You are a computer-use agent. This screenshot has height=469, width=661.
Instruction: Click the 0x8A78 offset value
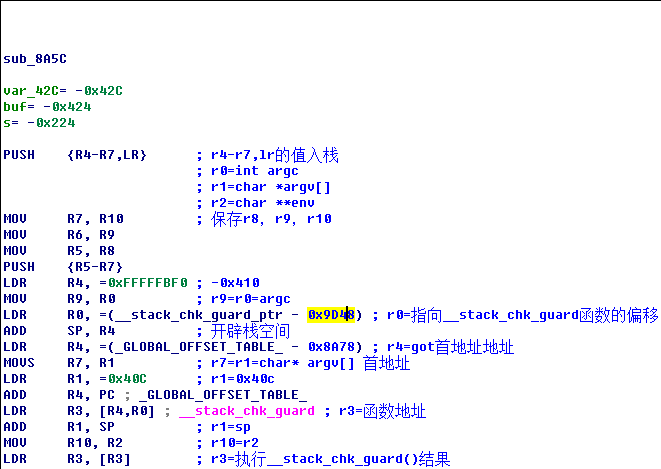pos(331,347)
